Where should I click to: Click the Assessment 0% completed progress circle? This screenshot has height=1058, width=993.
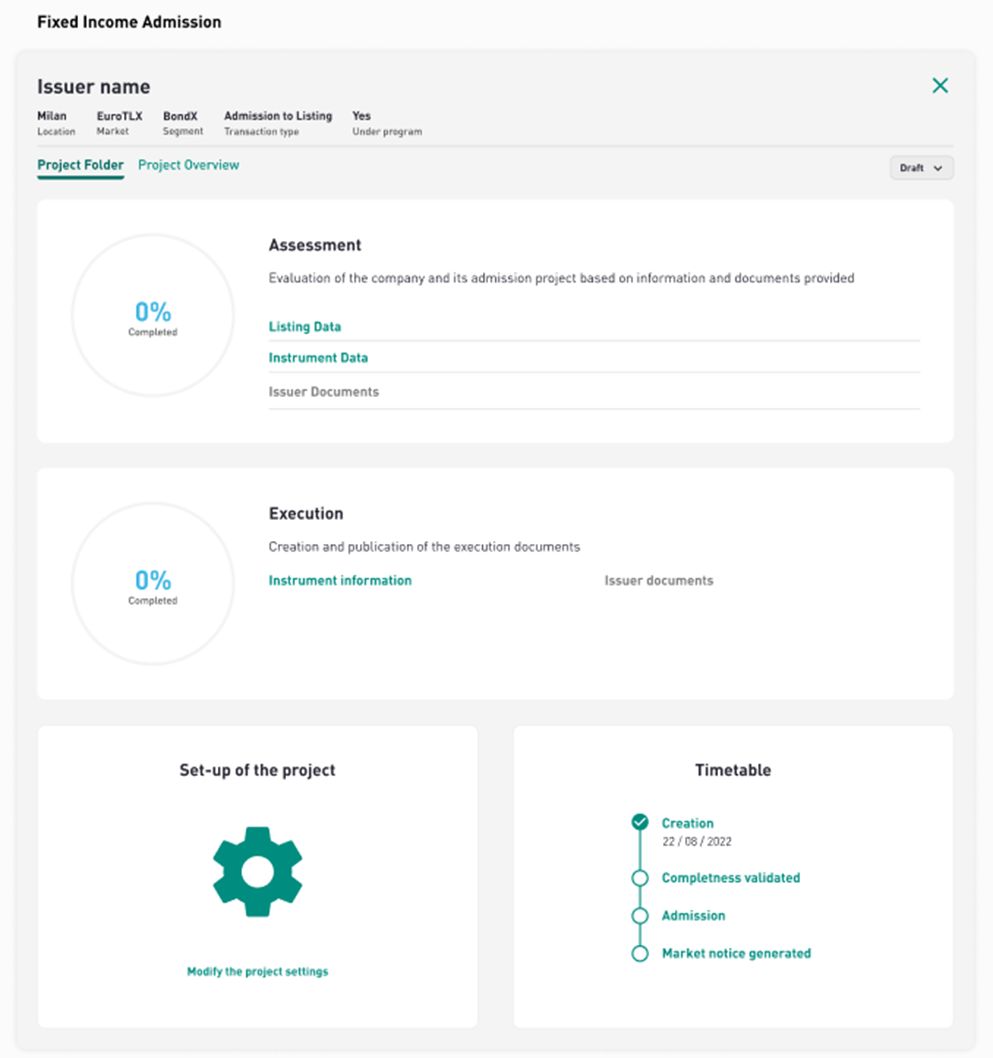tap(153, 316)
